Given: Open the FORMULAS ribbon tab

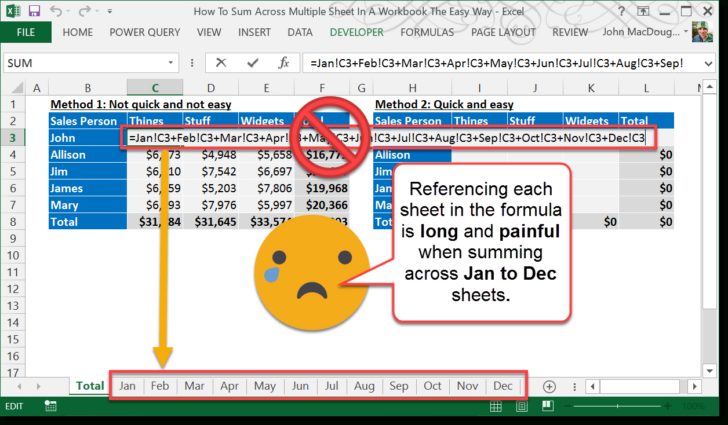Looking at the screenshot, I should click(x=427, y=32).
